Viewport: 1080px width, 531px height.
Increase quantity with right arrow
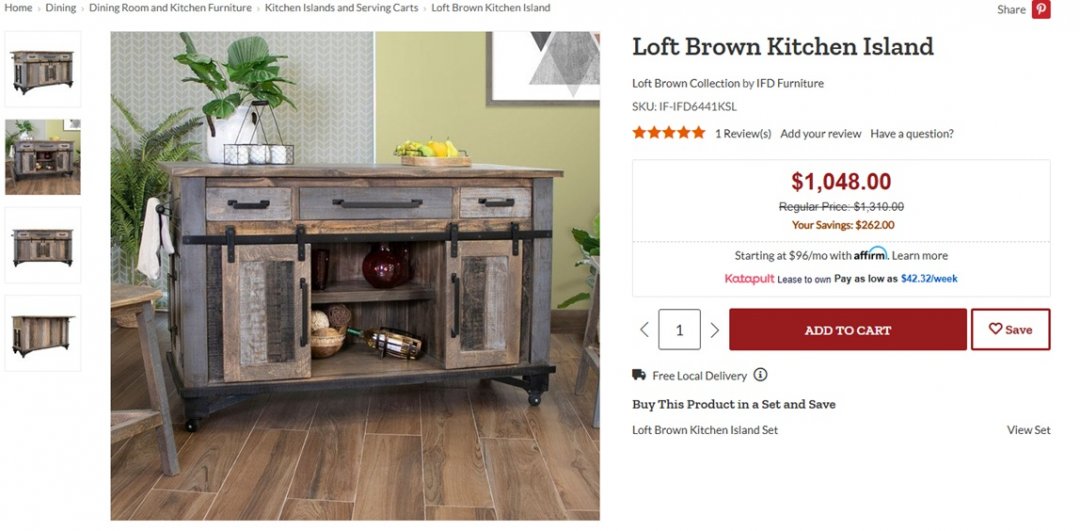pyautogui.click(x=714, y=330)
